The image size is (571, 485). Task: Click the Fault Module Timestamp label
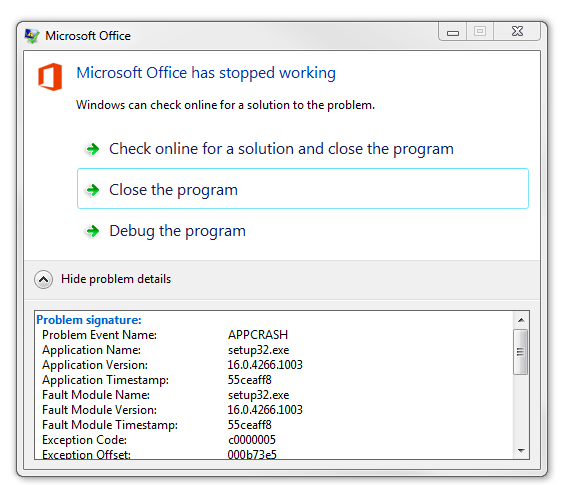point(110,425)
